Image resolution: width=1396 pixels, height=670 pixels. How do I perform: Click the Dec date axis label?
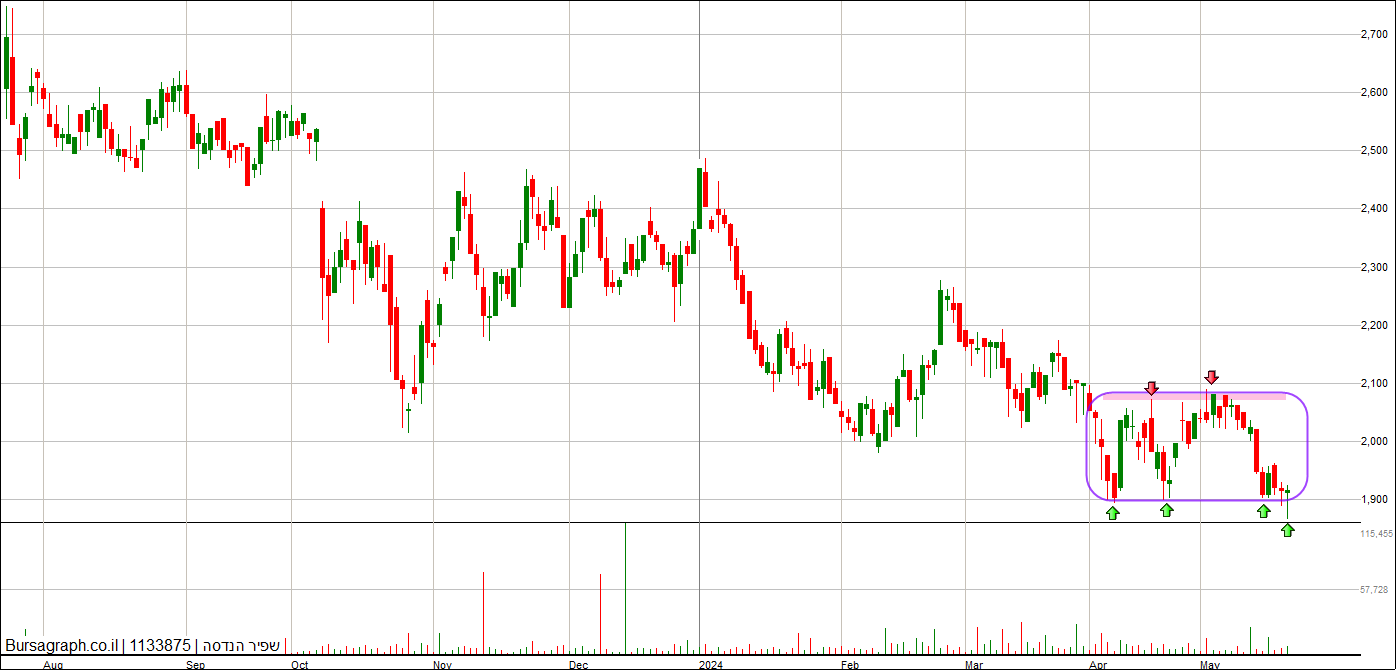(x=577, y=664)
